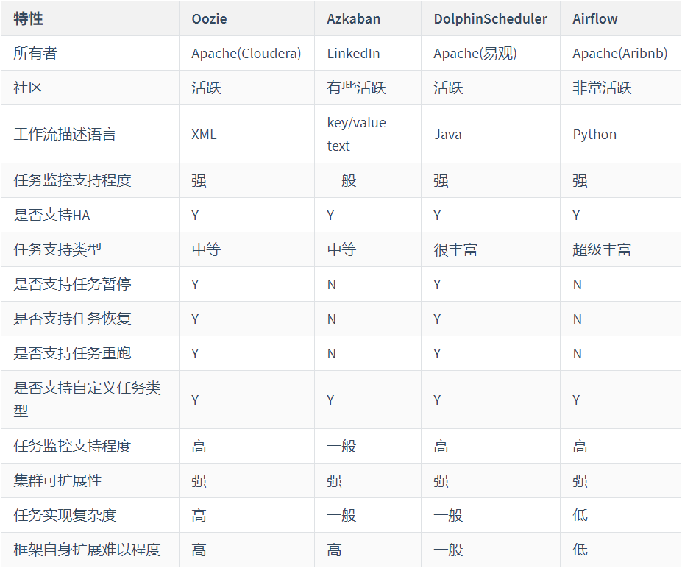The width and height of the screenshot is (682, 568).
Task: Select 高 under Azkaban in 框架自身扩展 row
Action: [x=334, y=550]
